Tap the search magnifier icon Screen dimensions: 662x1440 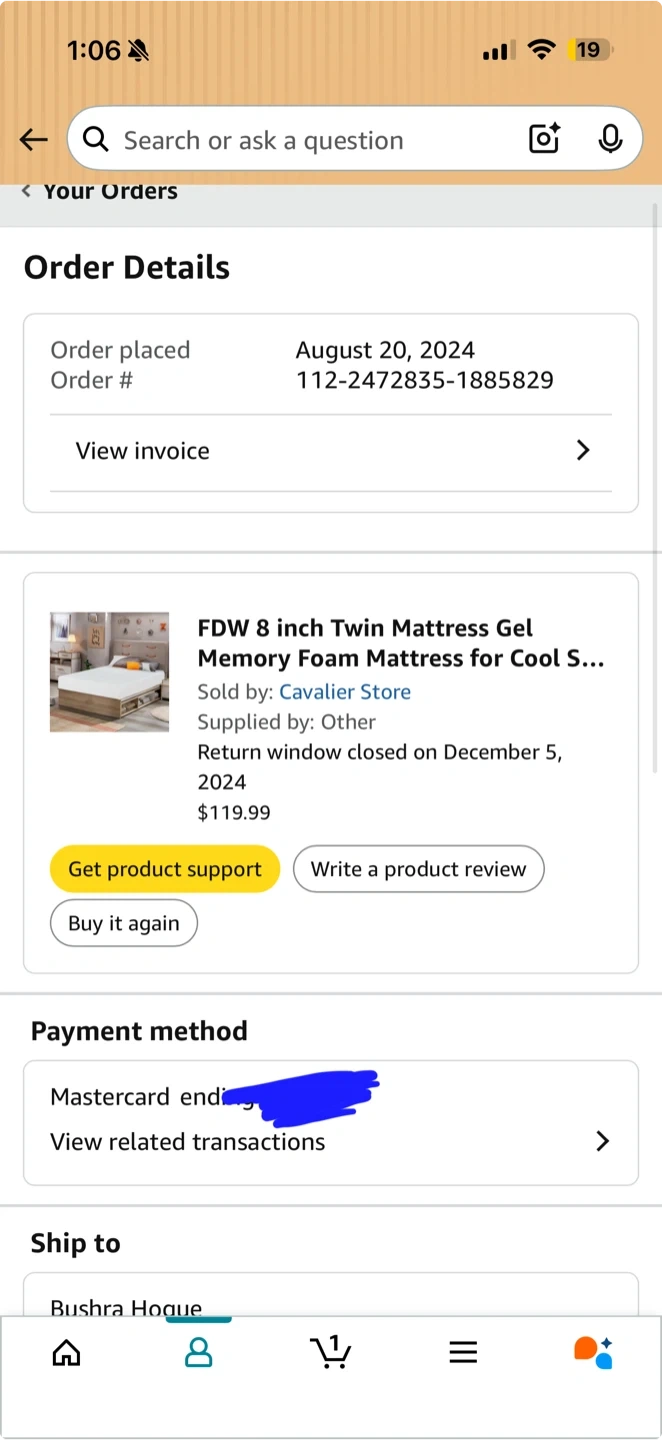96,140
